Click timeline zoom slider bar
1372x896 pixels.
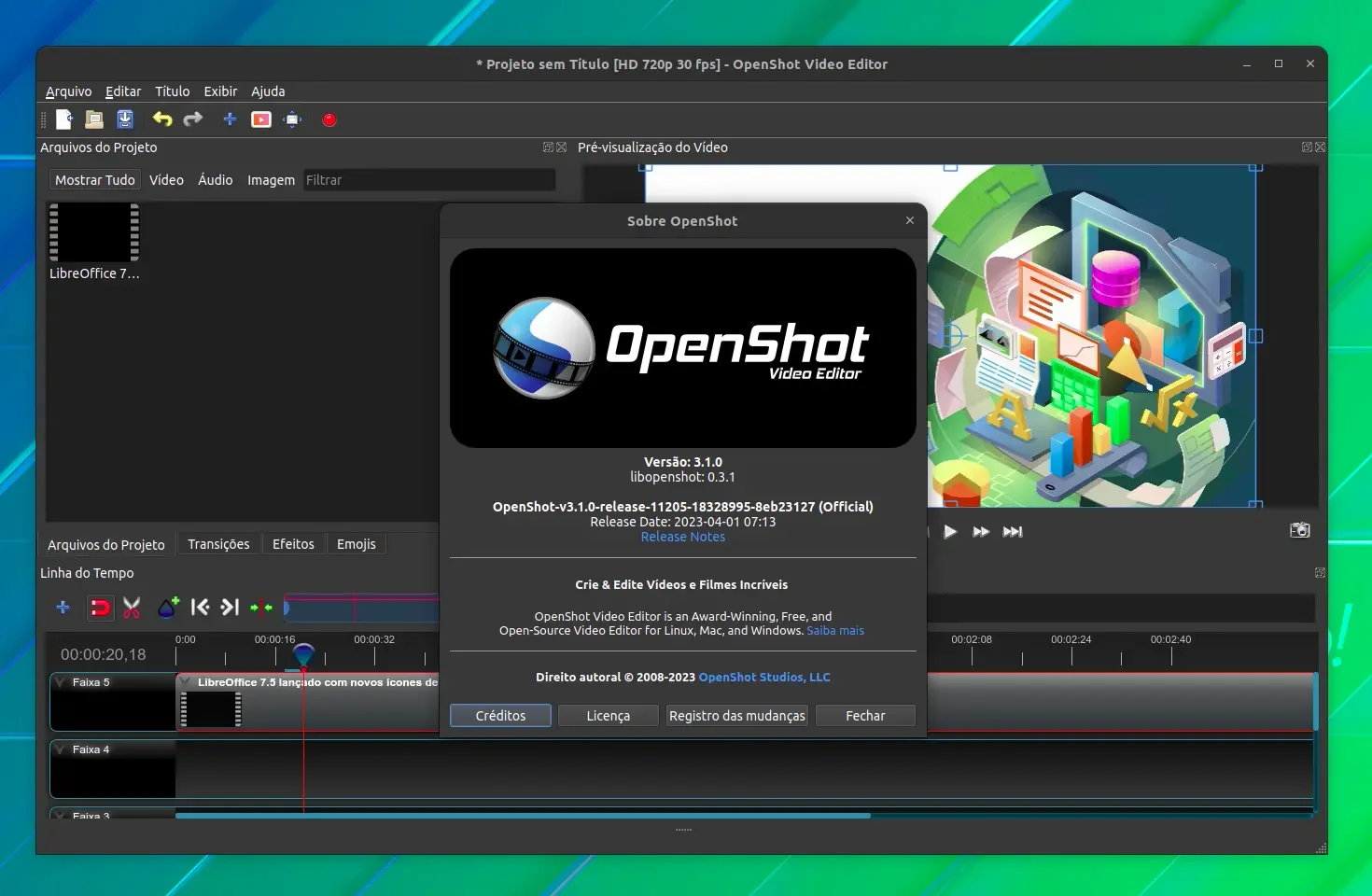pyautogui.click(x=799, y=609)
